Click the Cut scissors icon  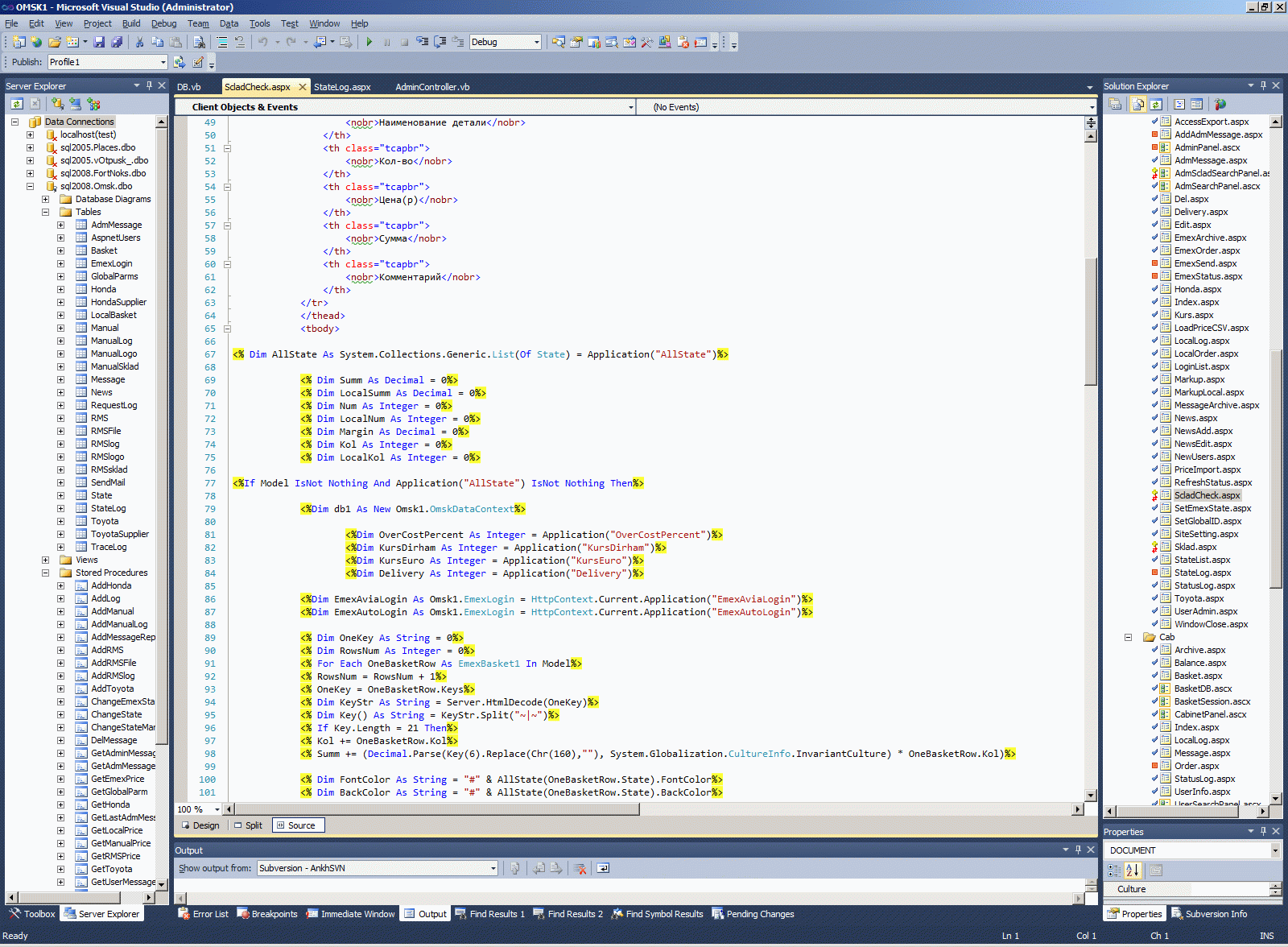[139, 42]
